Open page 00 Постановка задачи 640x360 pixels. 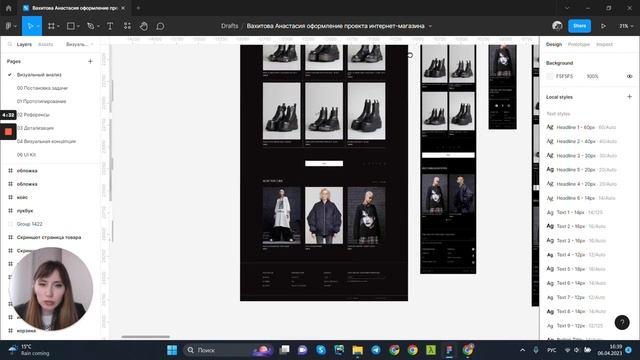[x=42, y=88]
